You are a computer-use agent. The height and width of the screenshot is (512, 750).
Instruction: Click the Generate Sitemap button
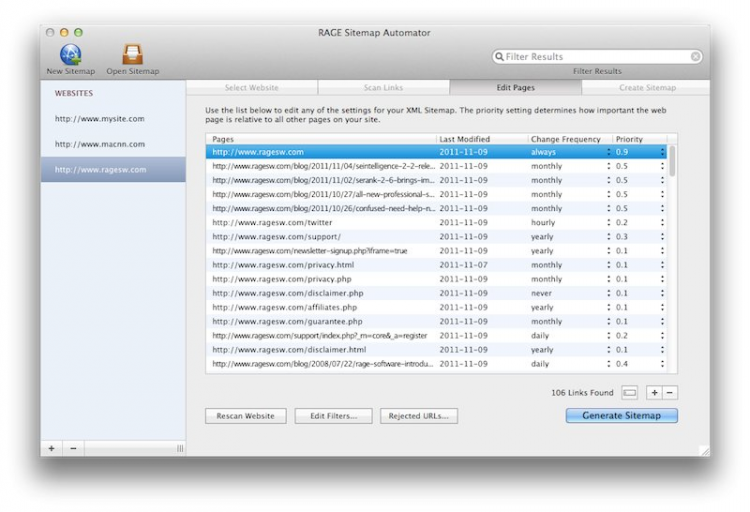pos(621,415)
